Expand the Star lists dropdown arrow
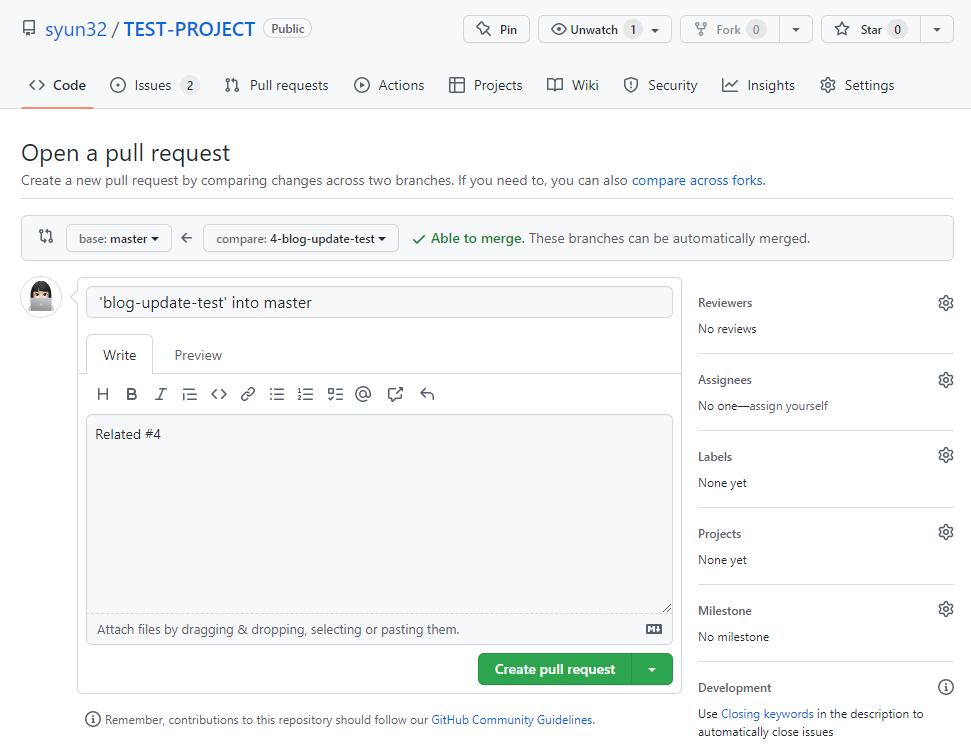The height and width of the screenshot is (748, 971). (937, 29)
